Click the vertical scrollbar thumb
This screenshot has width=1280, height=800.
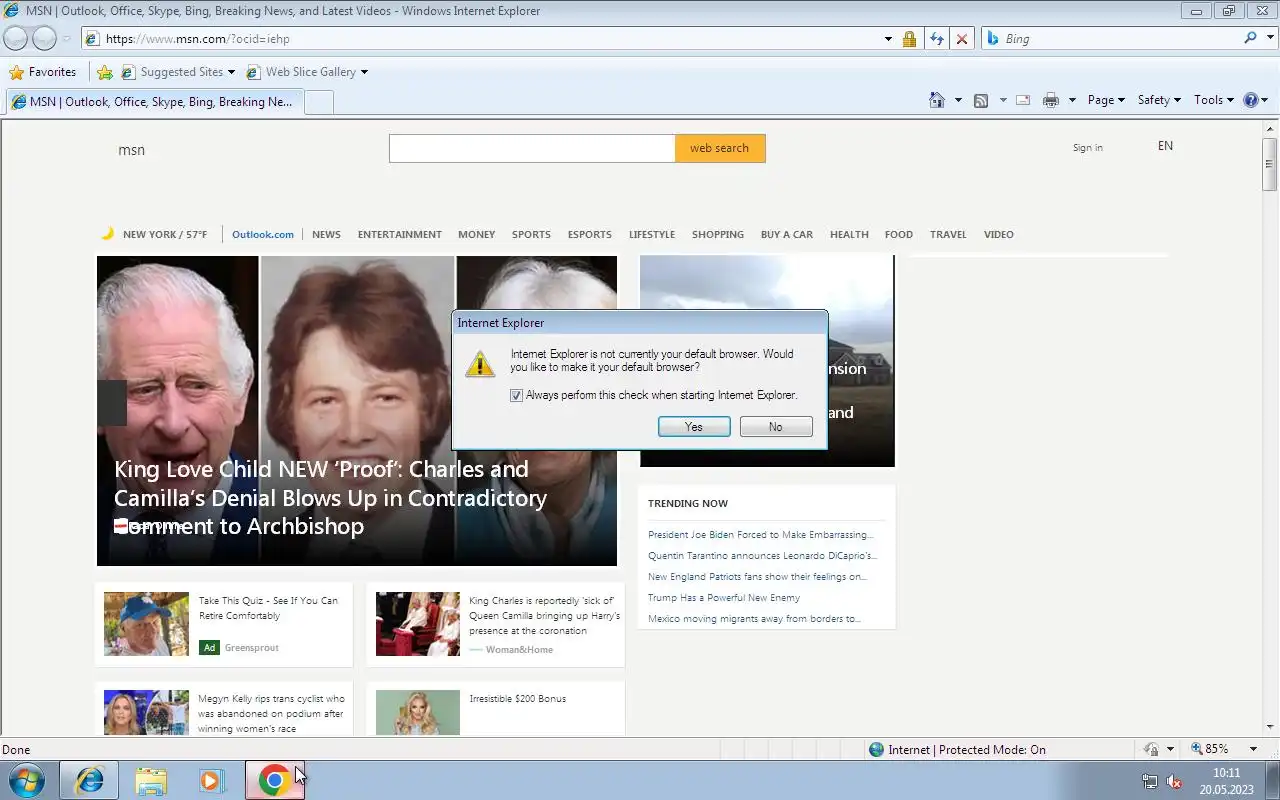[1270, 163]
